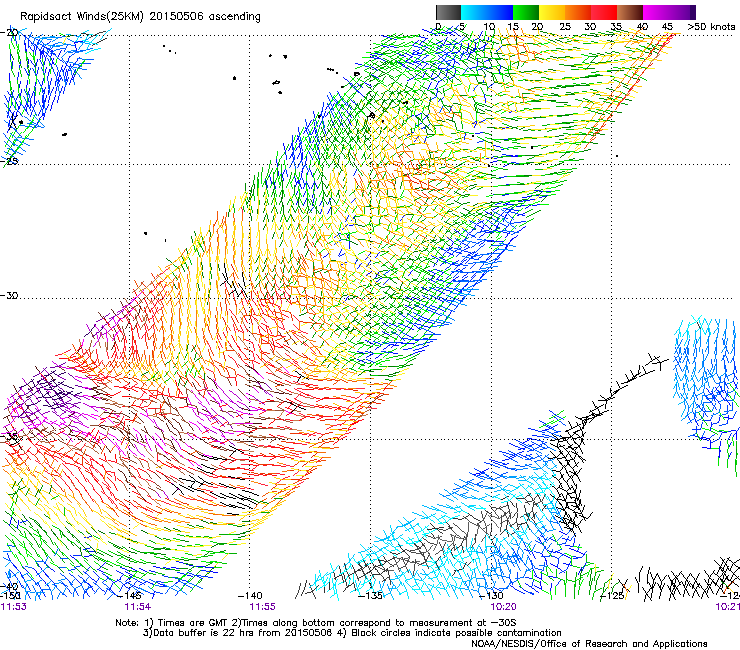The image size is (740, 650).
Task: Select the red 30-35 knots legend segment
Action: click(x=604, y=12)
